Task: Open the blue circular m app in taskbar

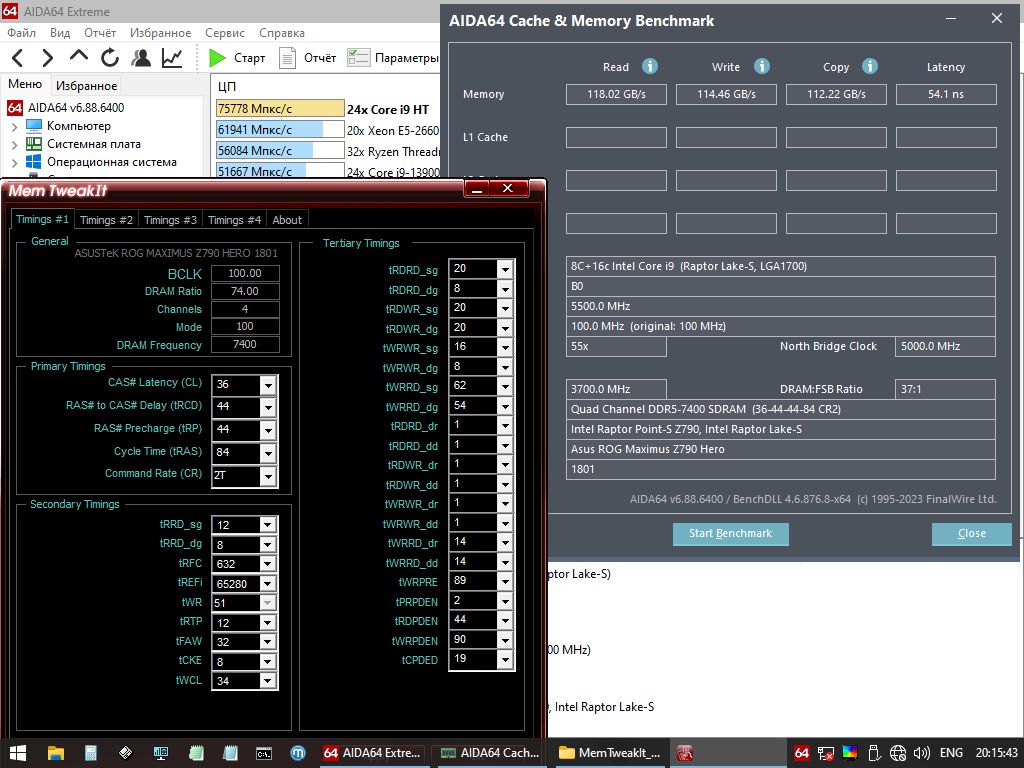Action: (298, 753)
